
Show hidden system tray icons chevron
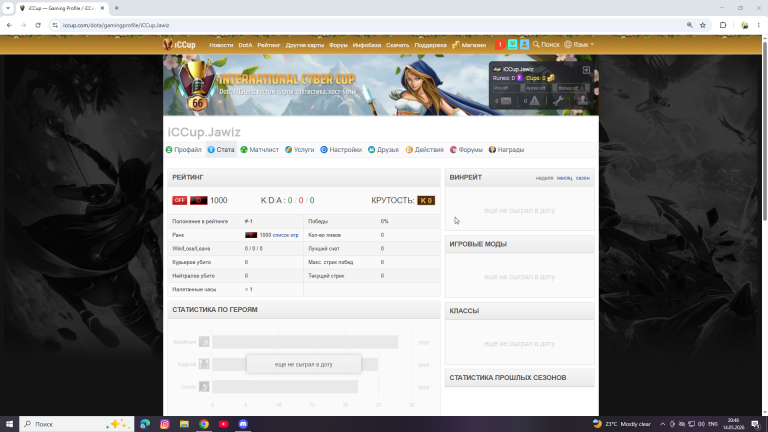pos(662,424)
